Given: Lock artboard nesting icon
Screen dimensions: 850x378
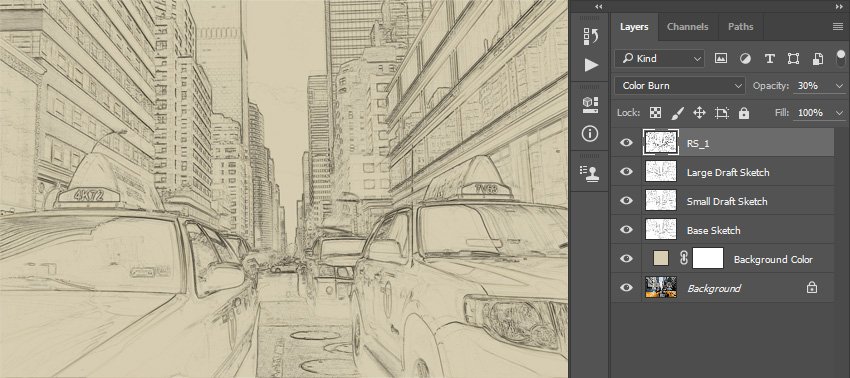Looking at the screenshot, I should (722, 113).
